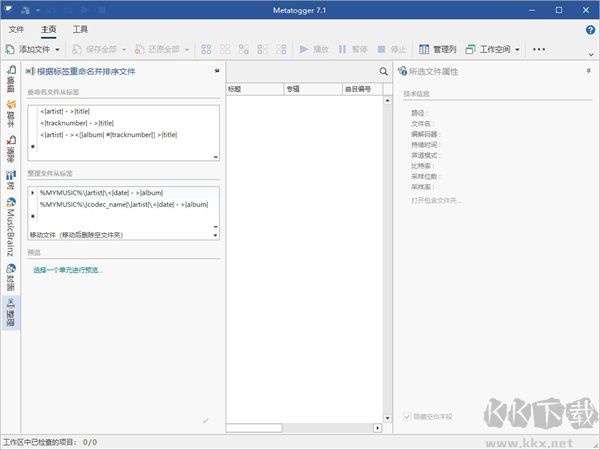
Task: Click the 选择一个单元进行预览 preview link
Action: (x=68, y=270)
